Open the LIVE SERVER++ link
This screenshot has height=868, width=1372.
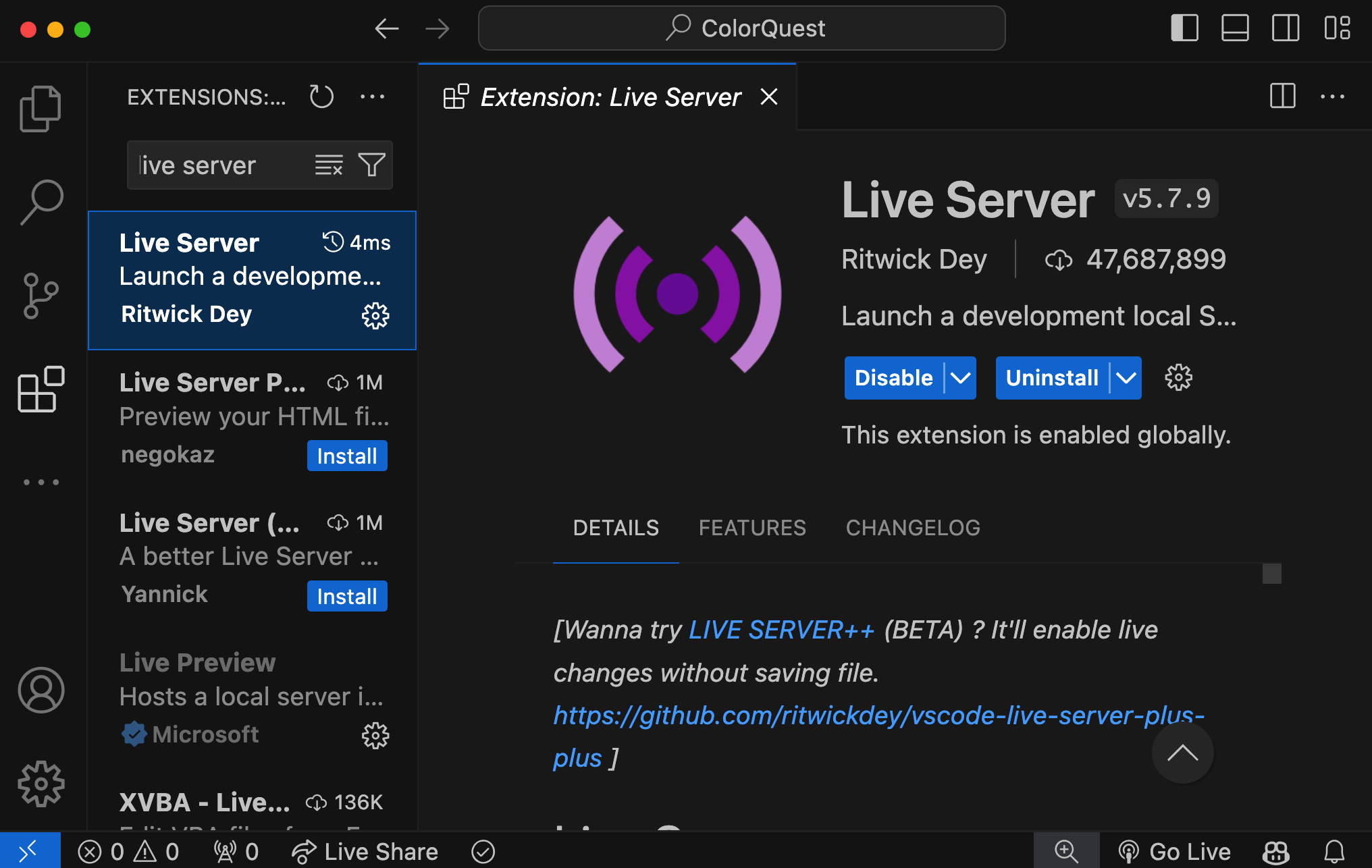coord(782,630)
